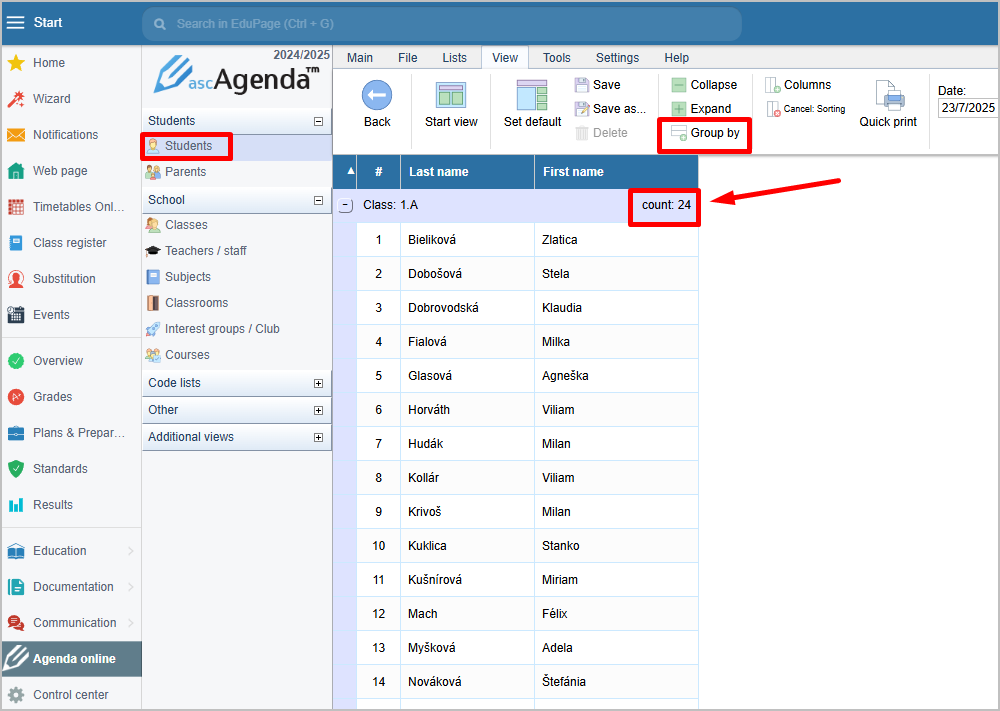Open the Wizard wand icon
Viewport: 1000px width, 711px height.
[x=16, y=99]
